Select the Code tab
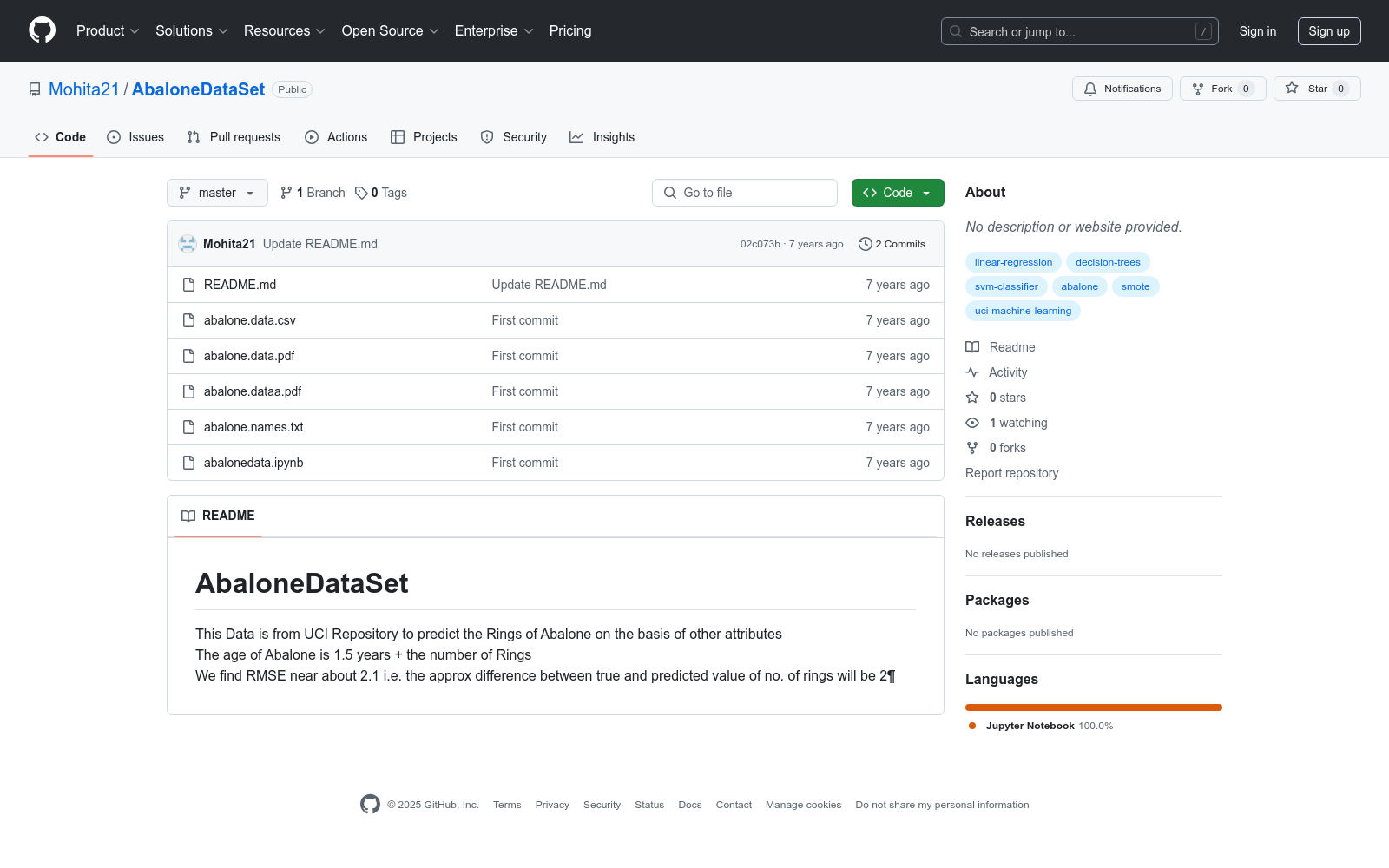The width and height of the screenshot is (1389, 868). 61,137
